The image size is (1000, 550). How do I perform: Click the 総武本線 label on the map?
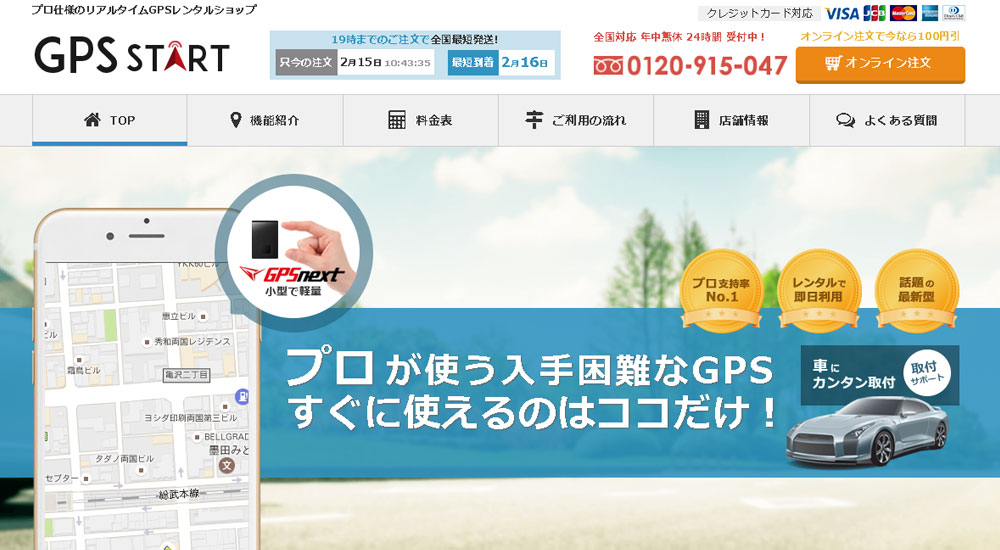click(179, 494)
